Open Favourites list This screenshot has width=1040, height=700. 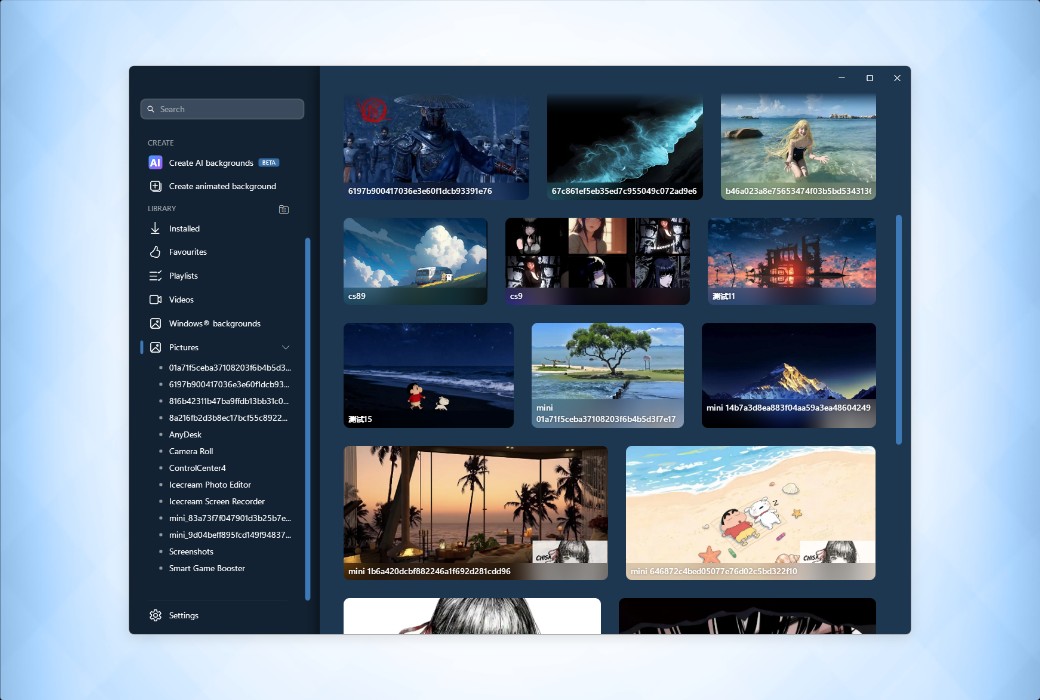coord(188,252)
